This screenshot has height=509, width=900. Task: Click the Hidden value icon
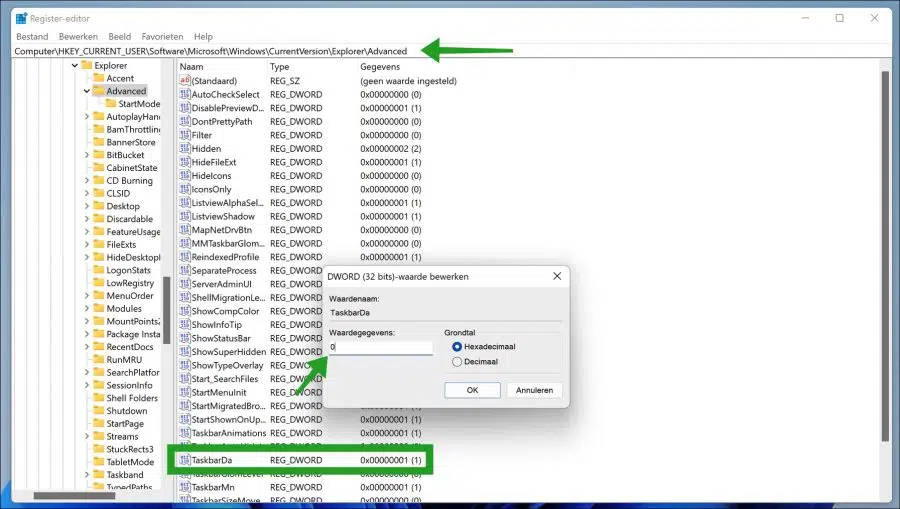(x=185, y=149)
